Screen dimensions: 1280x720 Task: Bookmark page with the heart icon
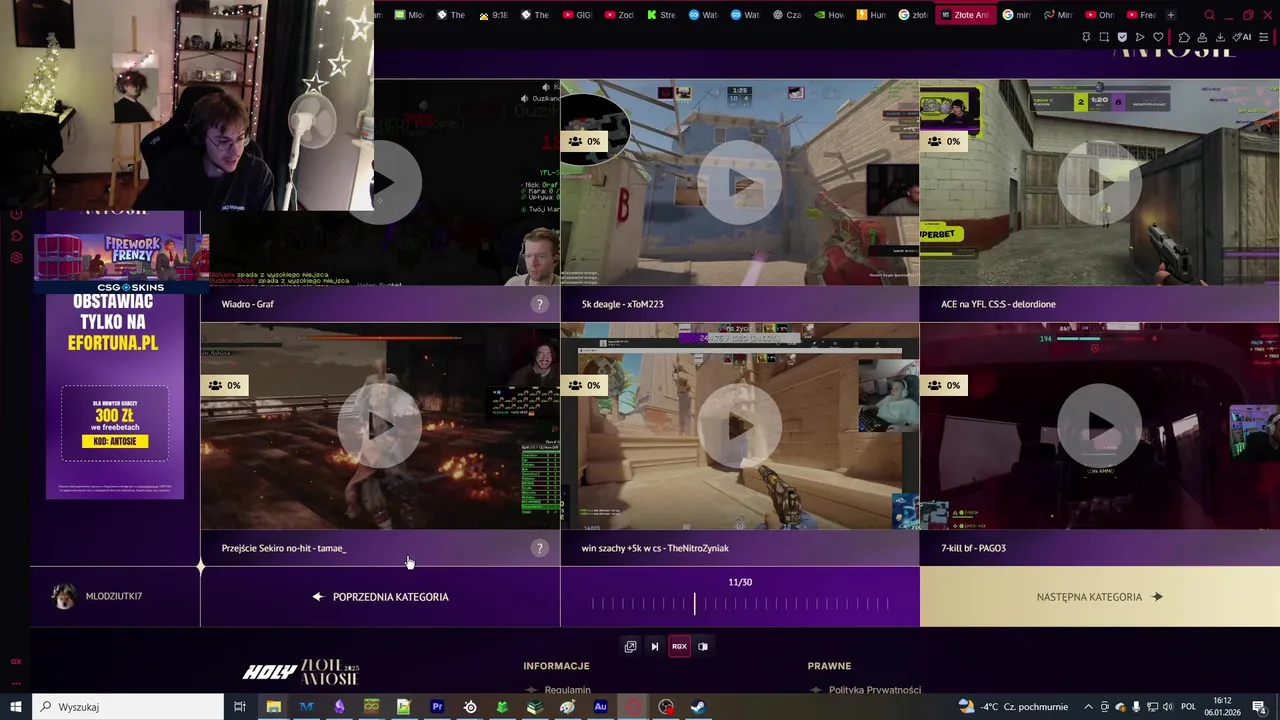coord(1158,37)
